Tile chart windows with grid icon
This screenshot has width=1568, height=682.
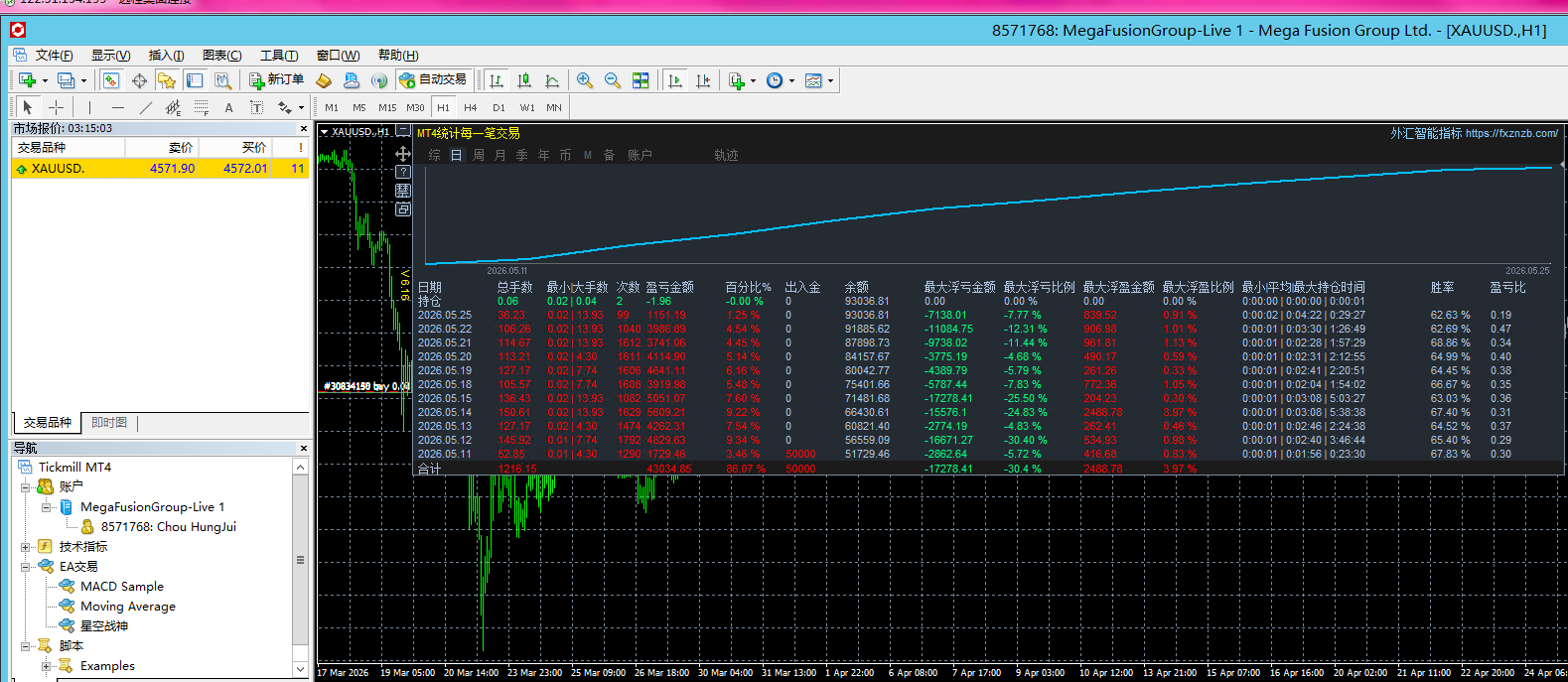pyautogui.click(x=641, y=80)
